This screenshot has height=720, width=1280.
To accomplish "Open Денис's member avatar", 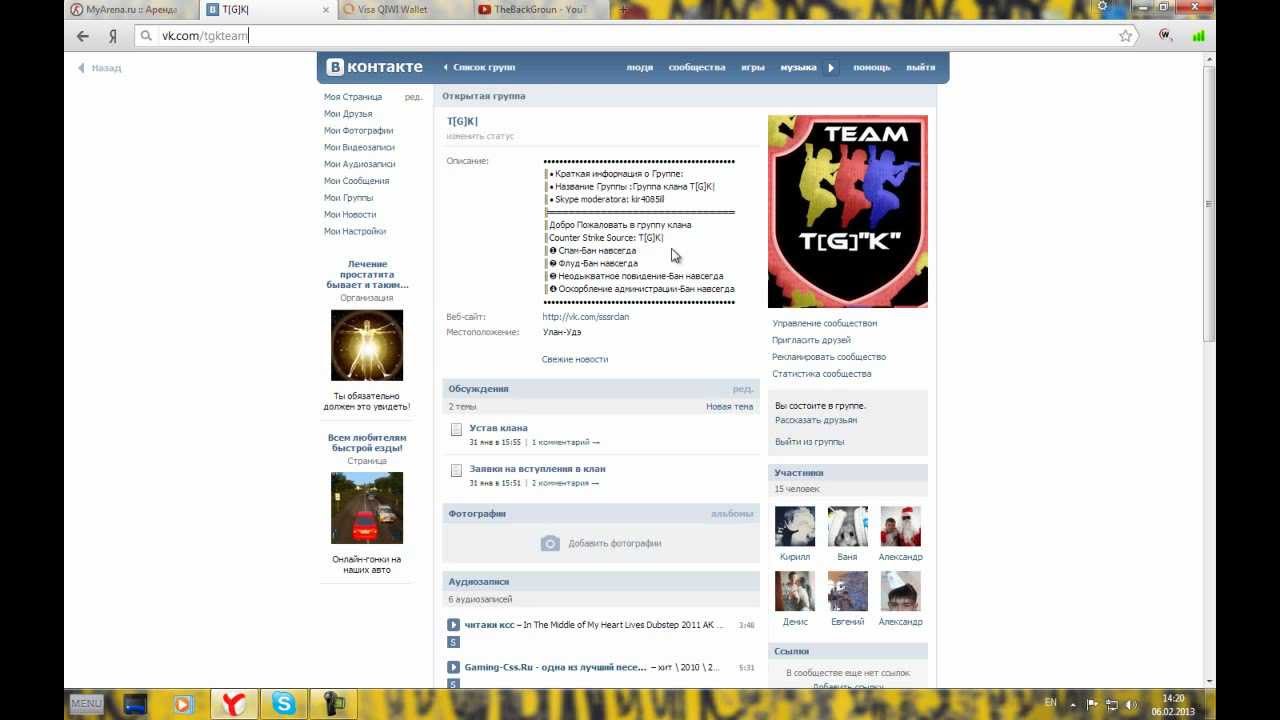I will click(x=795, y=591).
